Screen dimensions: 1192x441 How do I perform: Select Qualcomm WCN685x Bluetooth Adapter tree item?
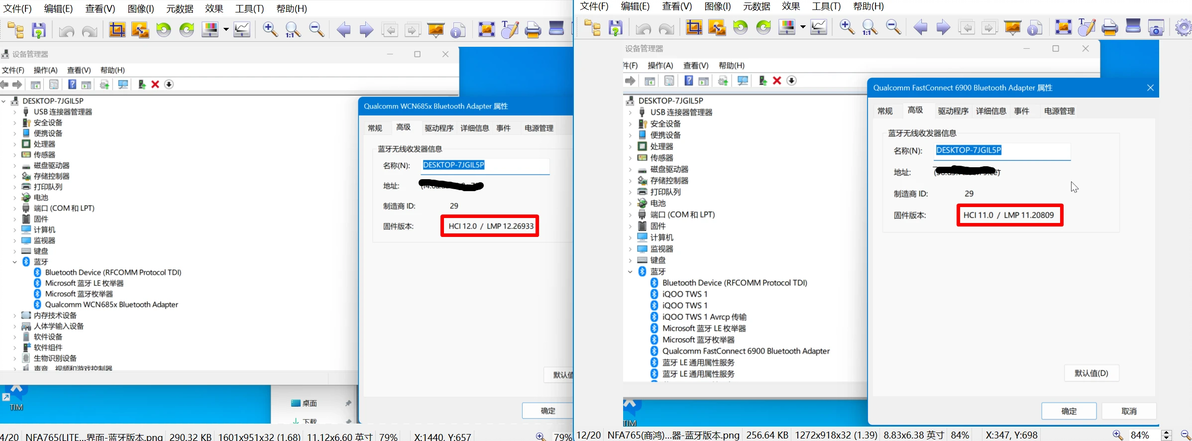point(111,304)
